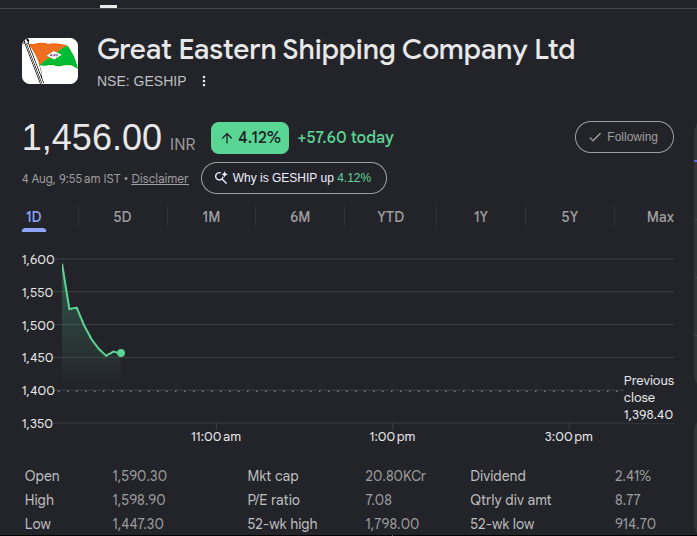This screenshot has width=697, height=536.
Task: Click the 1:00 pm time axis label
Action: pyautogui.click(x=392, y=437)
